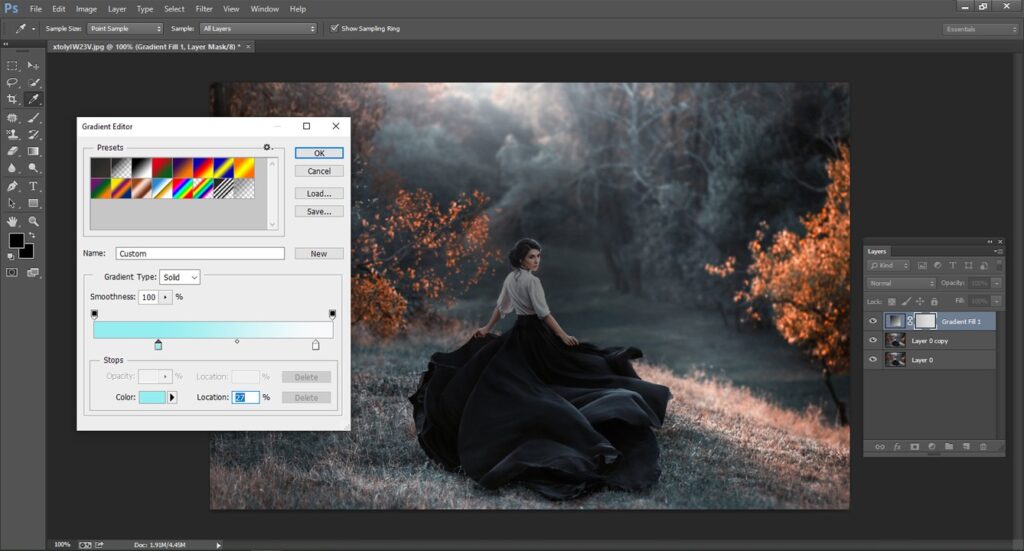
Task: Add a layer style with fx button
Action: pyautogui.click(x=897, y=447)
